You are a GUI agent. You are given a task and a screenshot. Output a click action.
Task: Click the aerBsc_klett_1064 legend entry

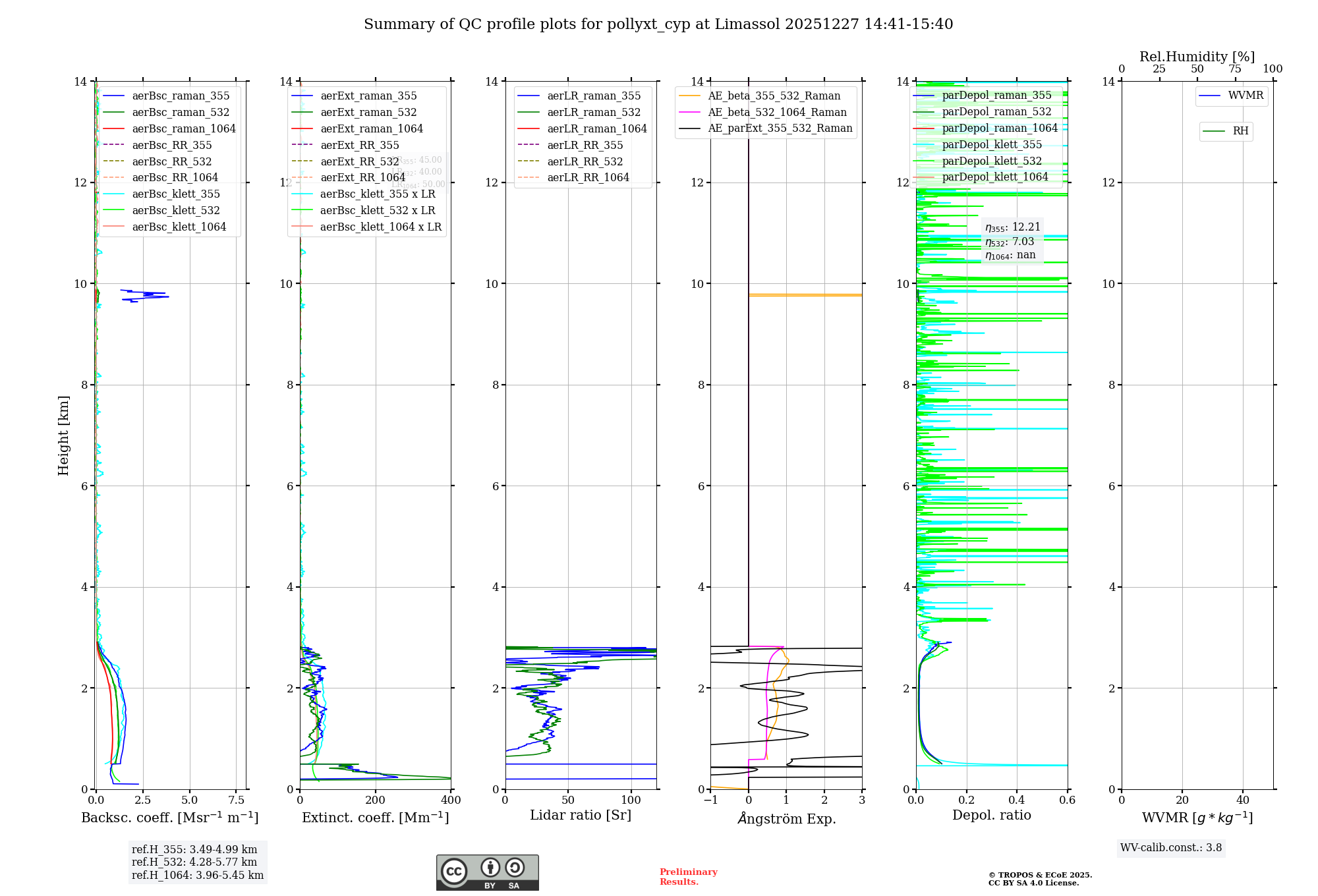click(179, 227)
